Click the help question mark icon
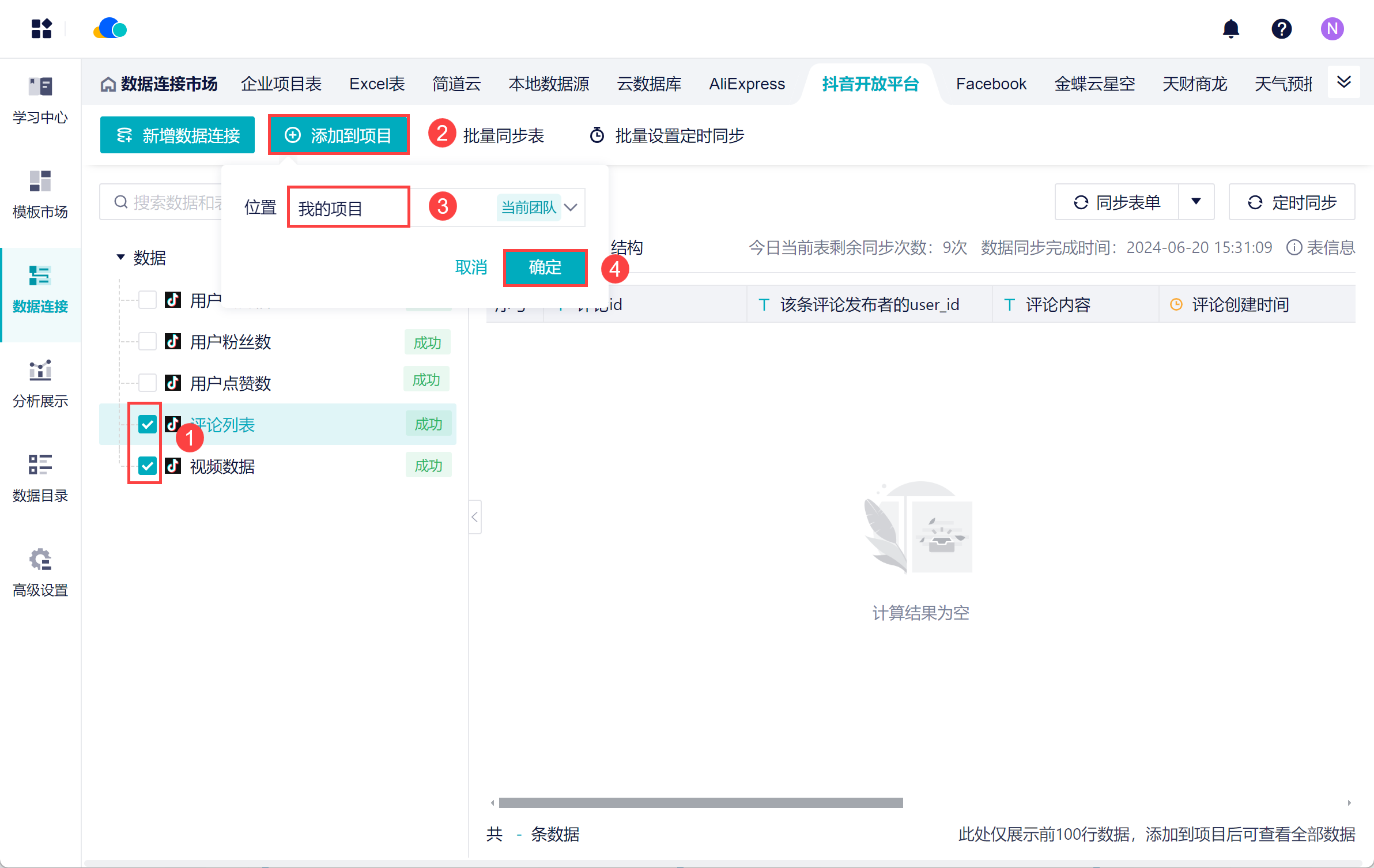The height and width of the screenshot is (868, 1374). 1281,29
